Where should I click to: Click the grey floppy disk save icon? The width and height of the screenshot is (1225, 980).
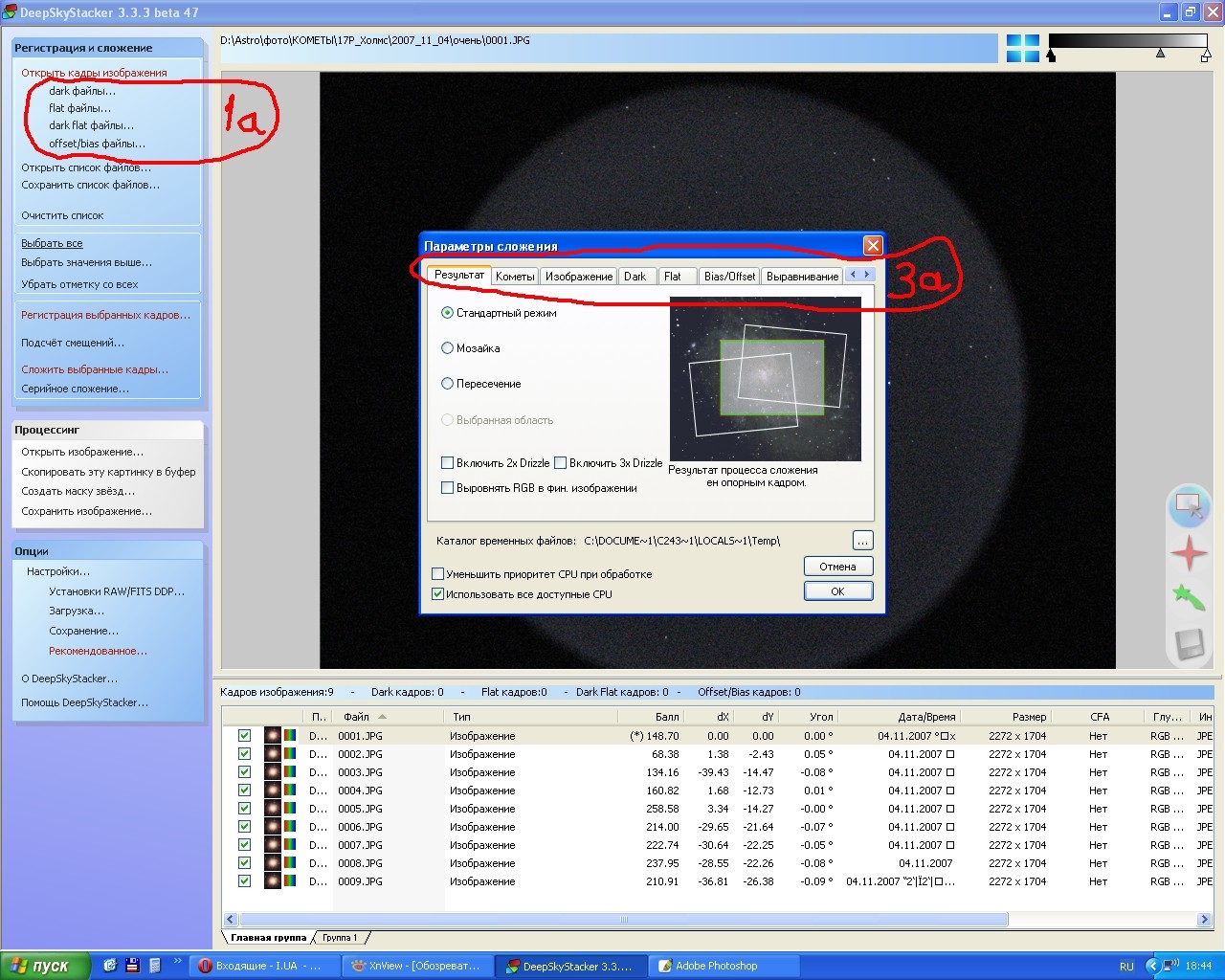[x=1189, y=645]
